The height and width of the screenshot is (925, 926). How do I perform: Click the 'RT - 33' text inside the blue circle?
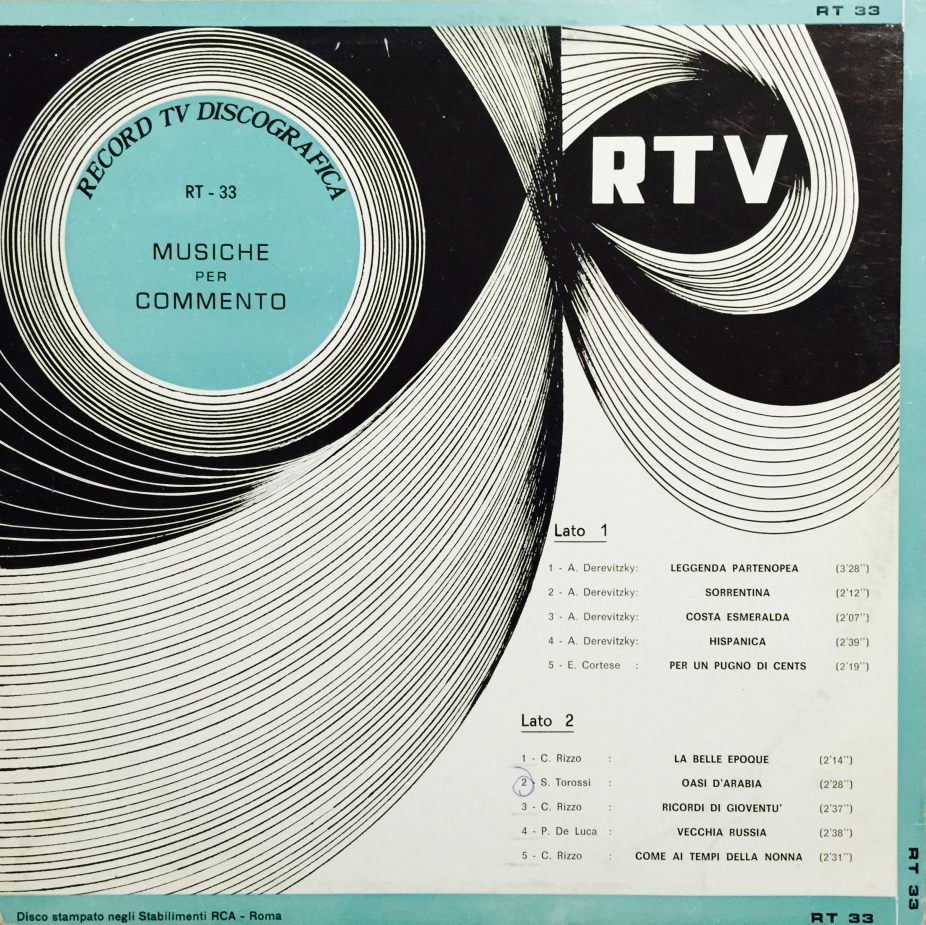coord(211,193)
